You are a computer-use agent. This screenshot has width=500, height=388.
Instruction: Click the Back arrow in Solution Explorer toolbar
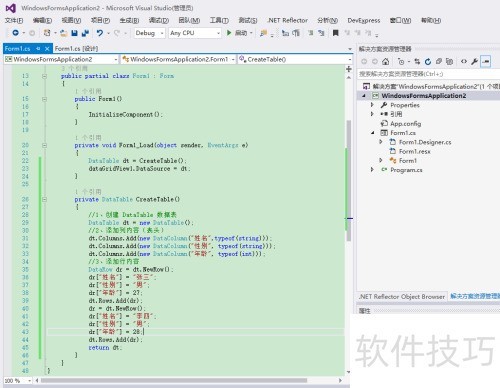coord(364,61)
